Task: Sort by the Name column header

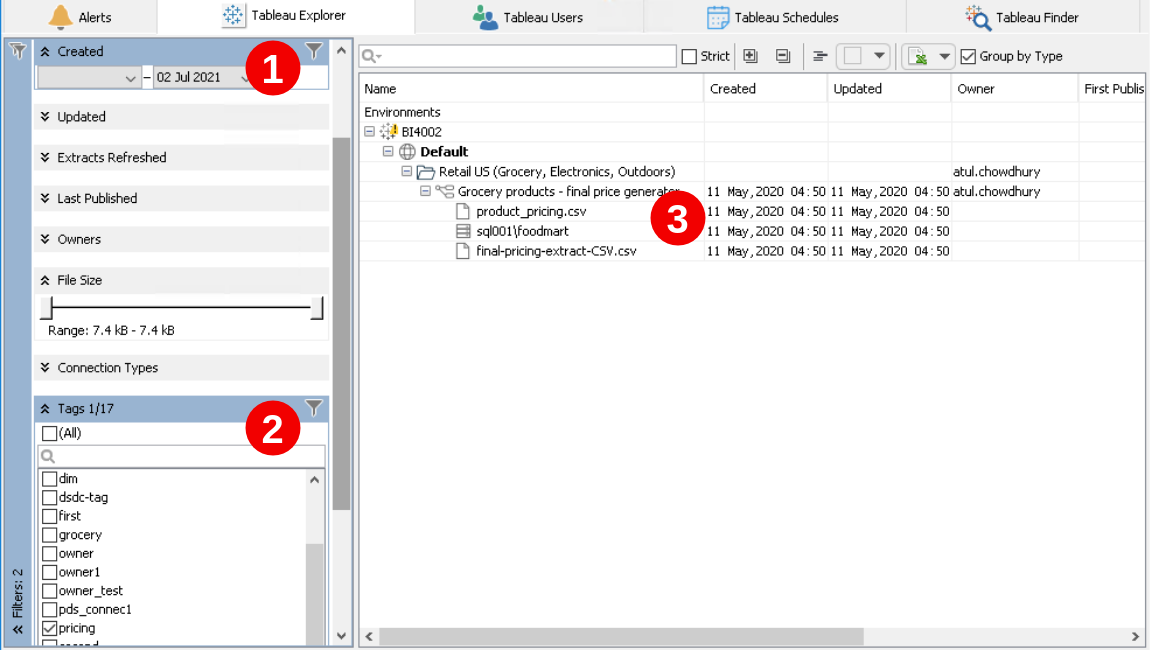Action: click(531, 89)
